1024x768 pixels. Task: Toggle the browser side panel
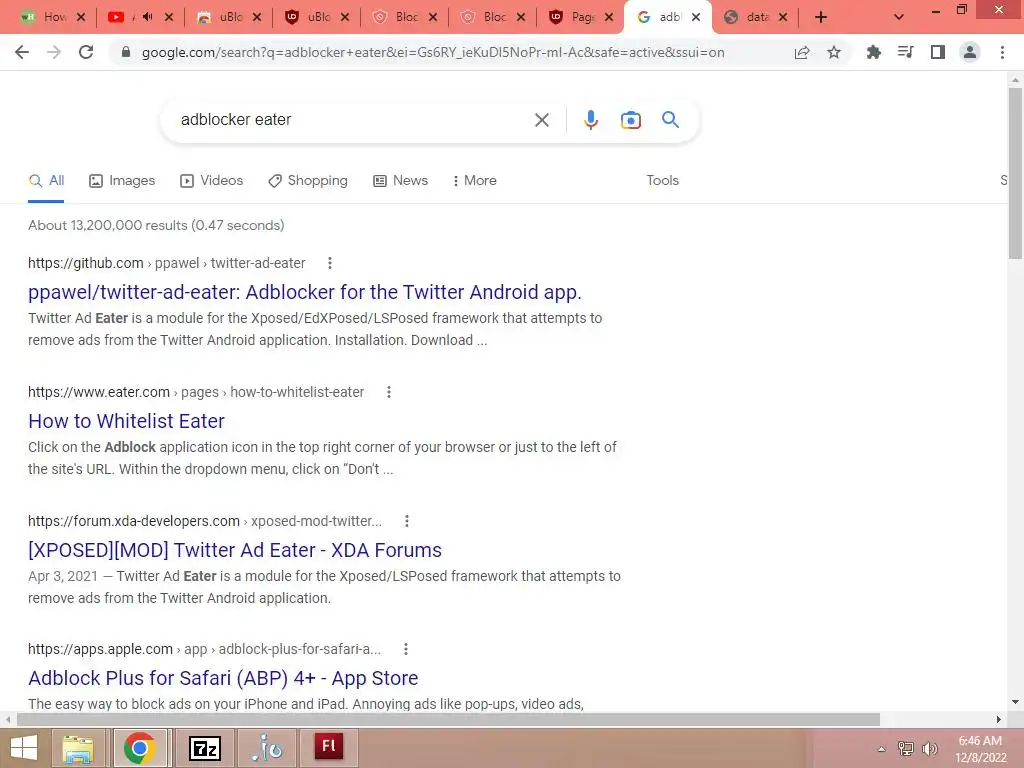(938, 52)
